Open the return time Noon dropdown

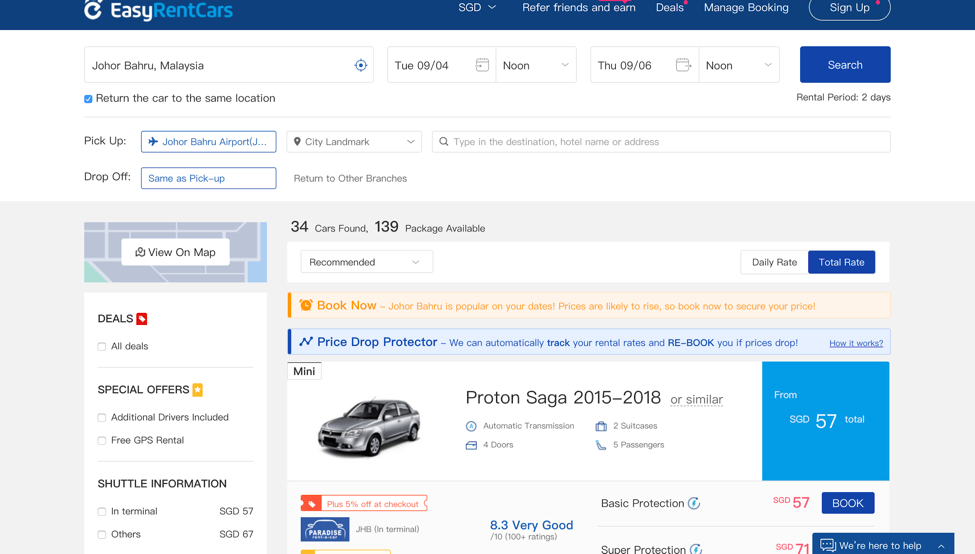pos(739,65)
